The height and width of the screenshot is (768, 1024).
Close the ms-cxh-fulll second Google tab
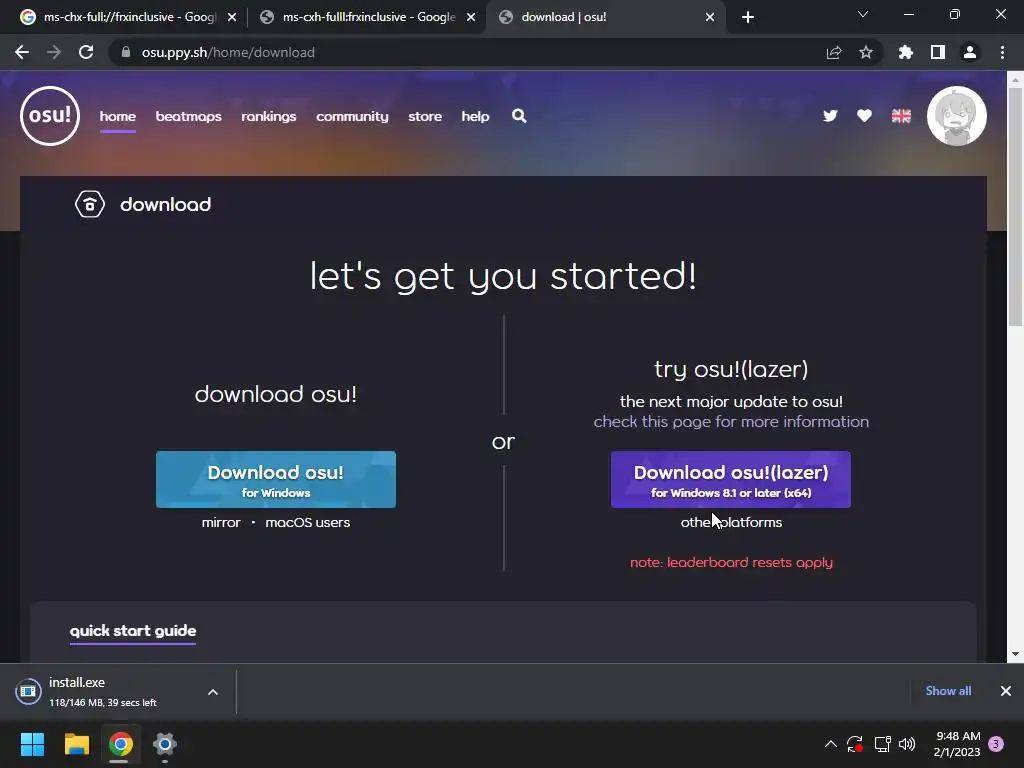(x=471, y=17)
